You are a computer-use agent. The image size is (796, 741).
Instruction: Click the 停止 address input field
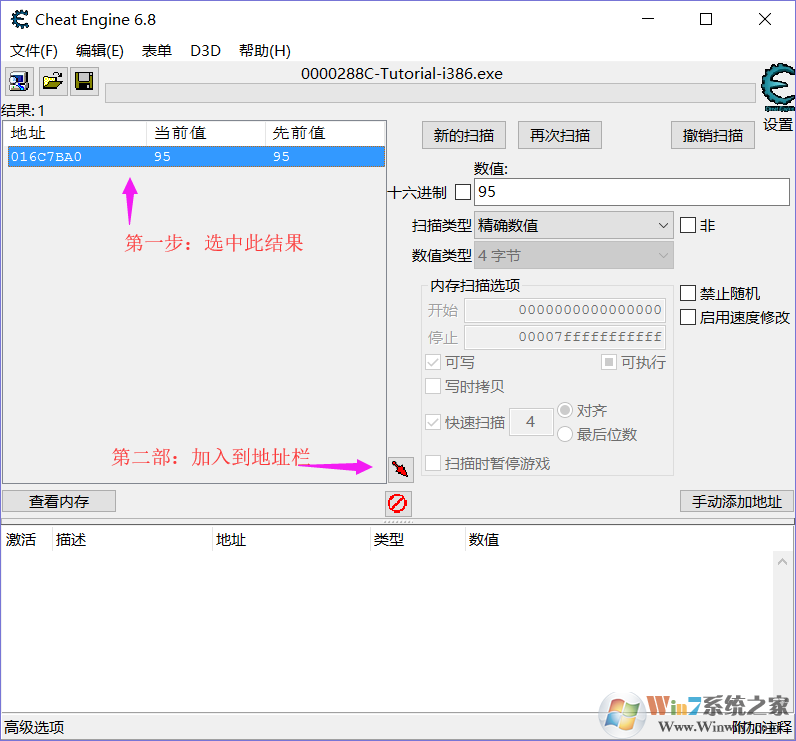tap(565, 337)
